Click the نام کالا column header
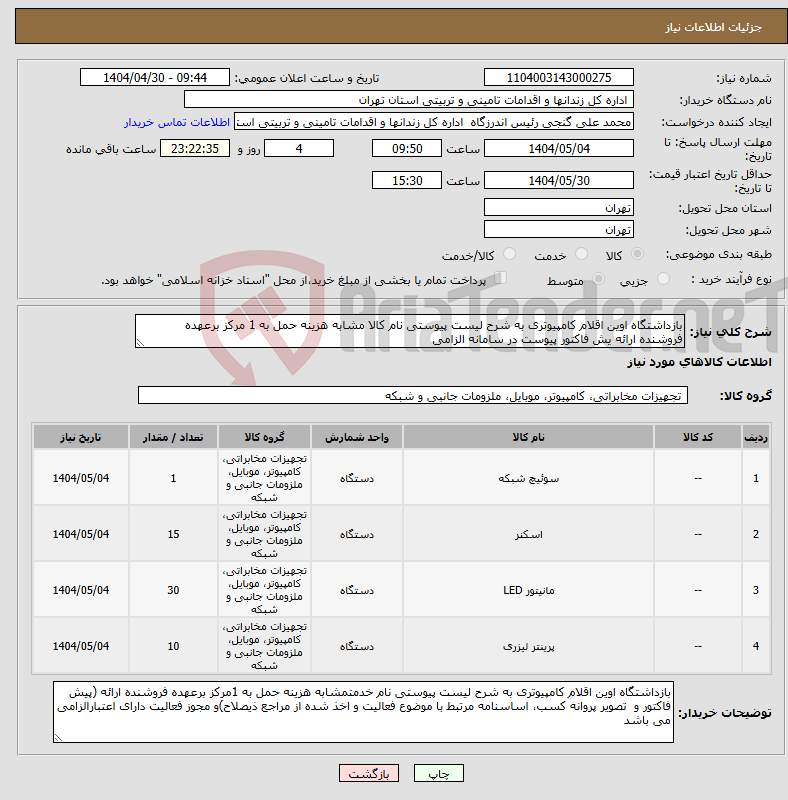788x800 pixels. pyautogui.click(x=528, y=437)
